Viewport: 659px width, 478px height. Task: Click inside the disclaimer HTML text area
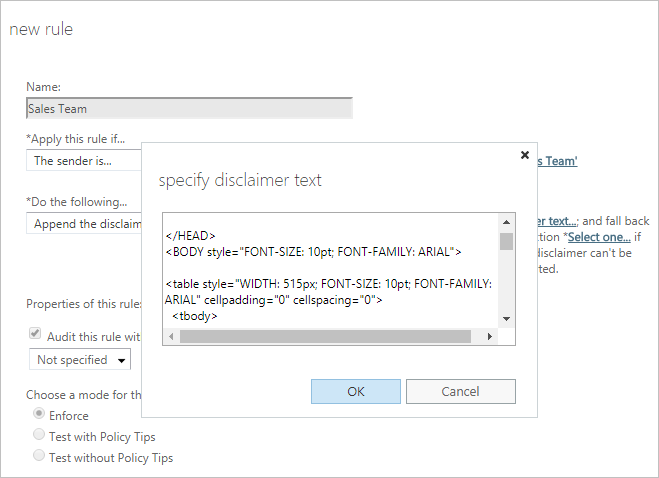[x=331, y=271]
